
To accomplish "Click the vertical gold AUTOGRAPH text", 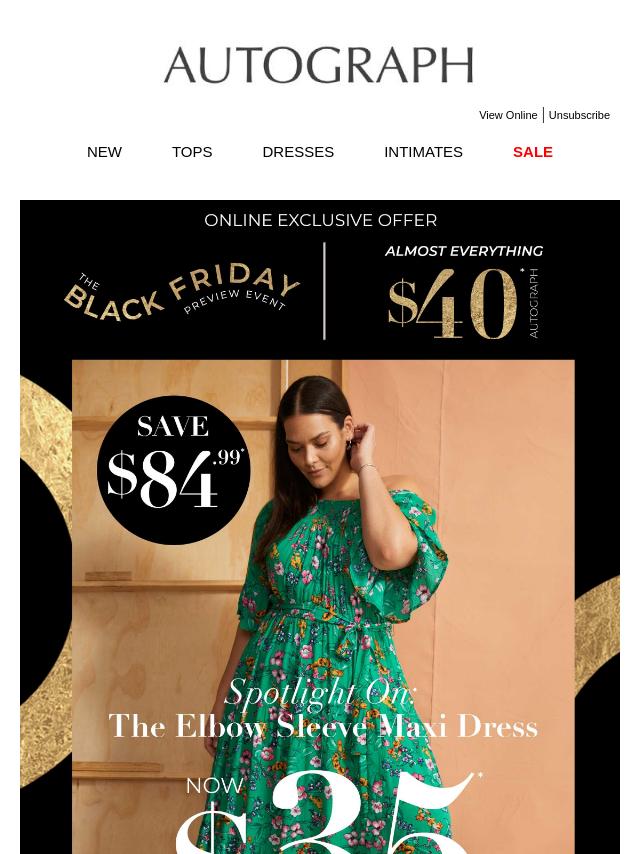I will point(533,303).
